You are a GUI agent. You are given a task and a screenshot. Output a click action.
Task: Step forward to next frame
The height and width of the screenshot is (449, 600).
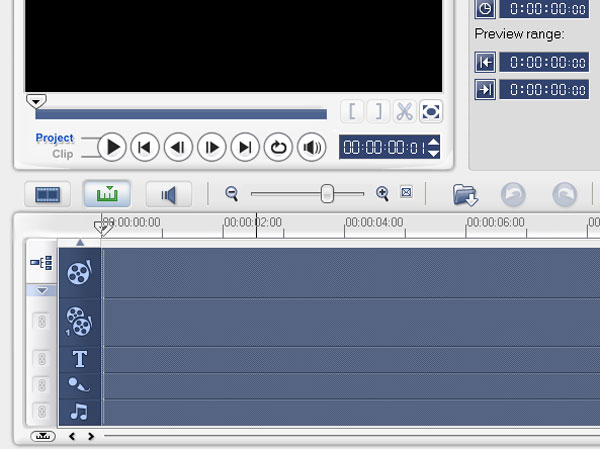[212, 147]
